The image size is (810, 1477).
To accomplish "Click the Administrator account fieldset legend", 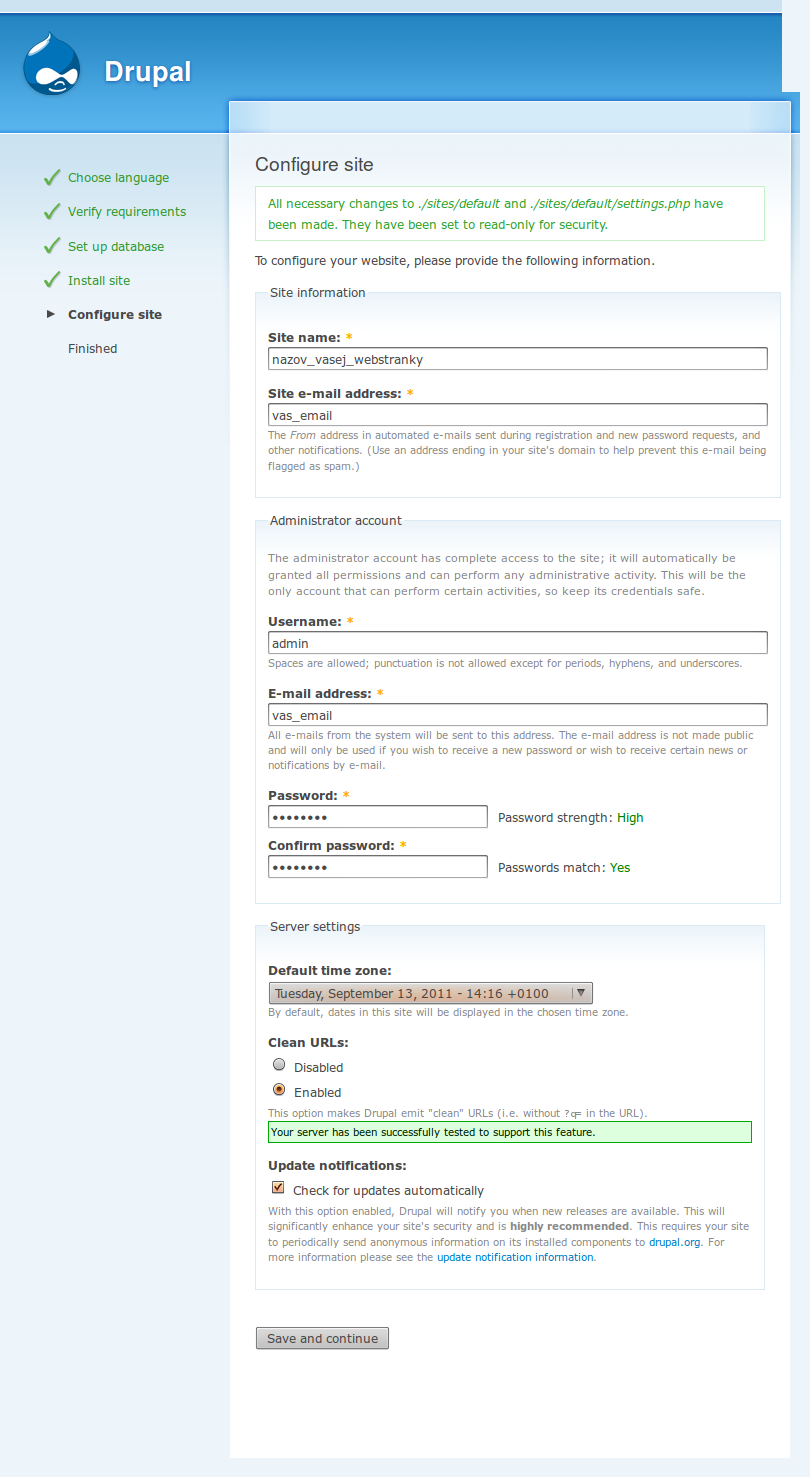I will pyautogui.click(x=336, y=521).
